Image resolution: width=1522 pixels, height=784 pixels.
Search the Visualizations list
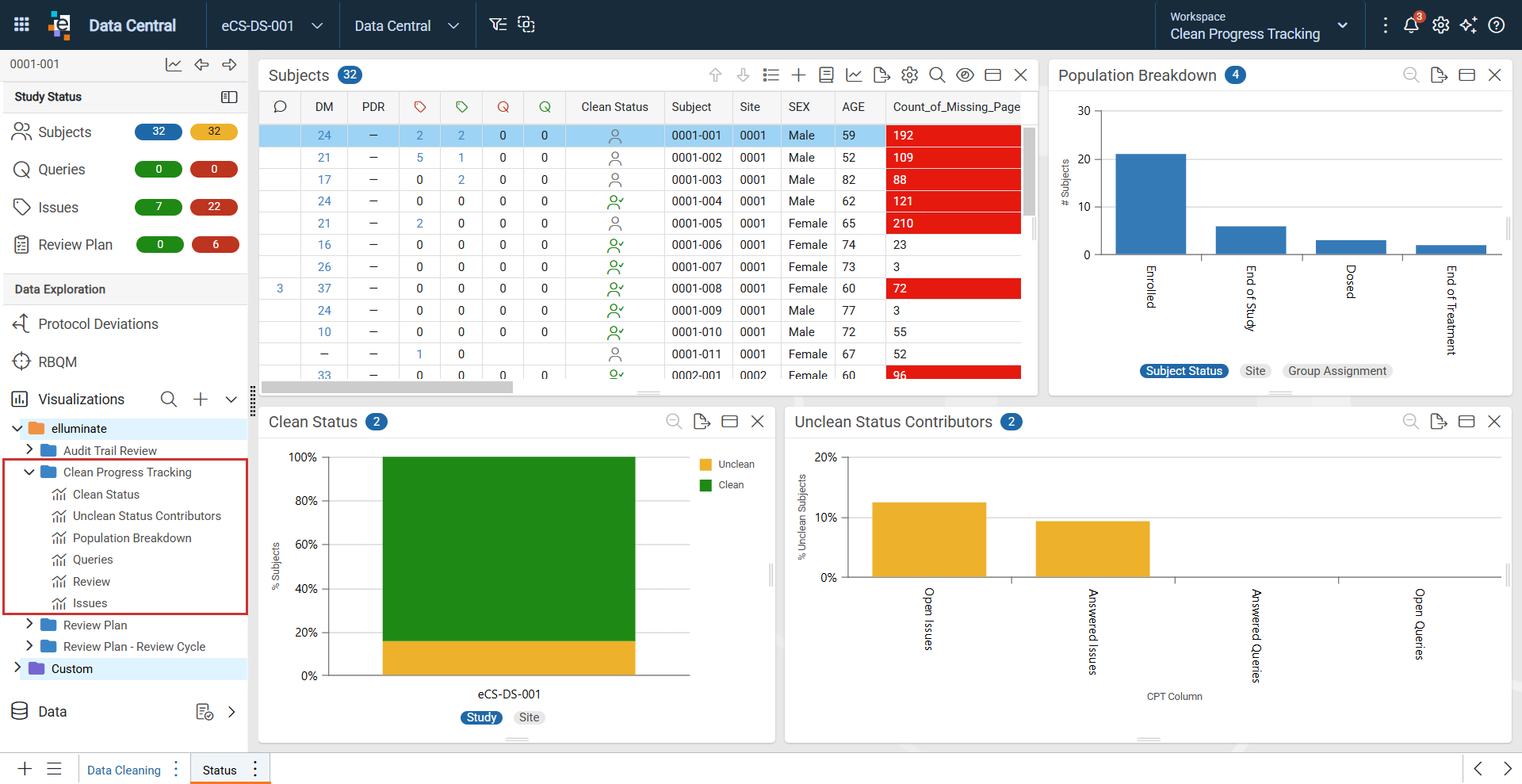pyautogui.click(x=169, y=399)
